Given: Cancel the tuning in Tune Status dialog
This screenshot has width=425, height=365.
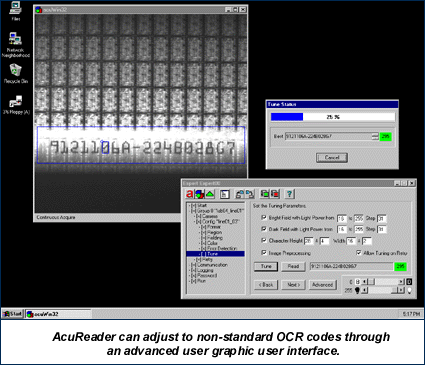Looking at the screenshot, I should [x=332, y=158].
